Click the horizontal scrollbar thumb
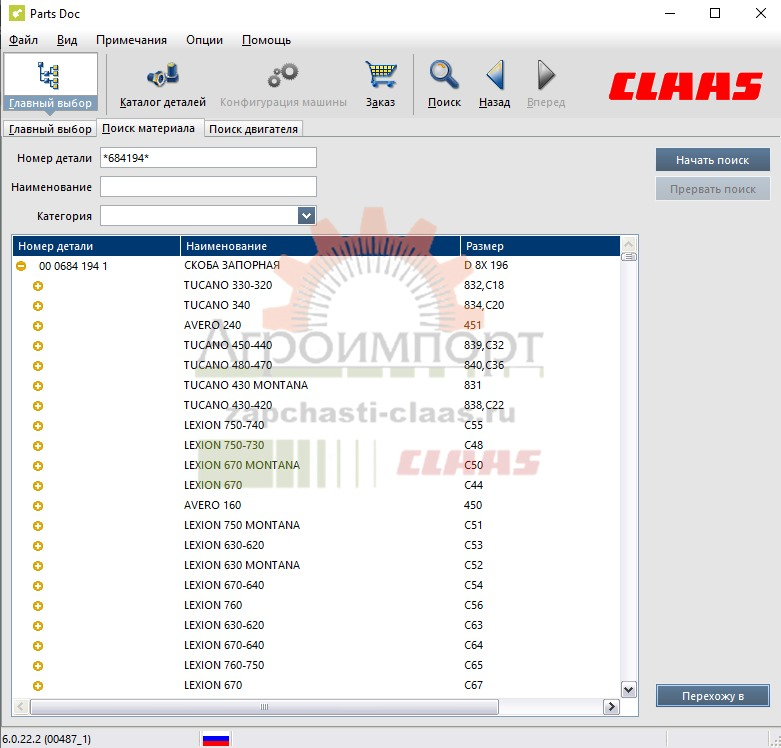The height and width of the screenshot is (748, 781). [264, 706]
